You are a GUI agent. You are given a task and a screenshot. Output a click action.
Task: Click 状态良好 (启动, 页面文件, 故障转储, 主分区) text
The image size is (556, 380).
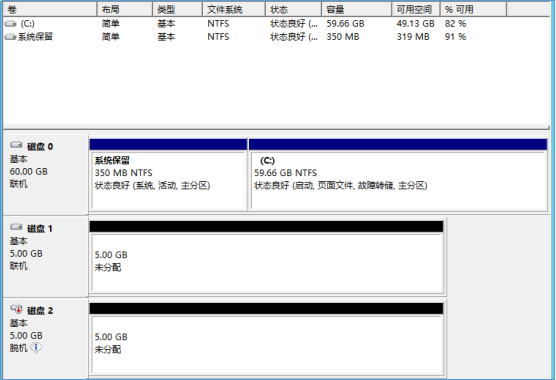pyautogui.click(x=341, y=186)
